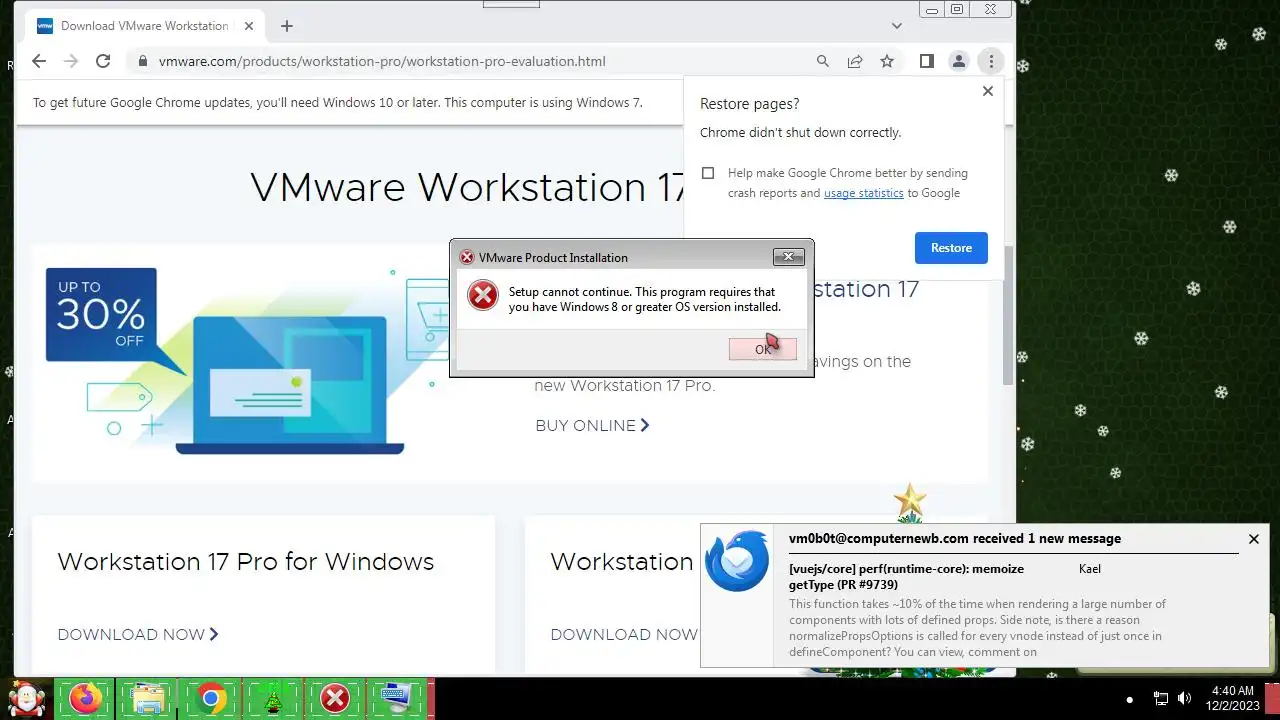Click the Santa start button
Viewport: 1280px width, 720px height.
coord(25,698)
